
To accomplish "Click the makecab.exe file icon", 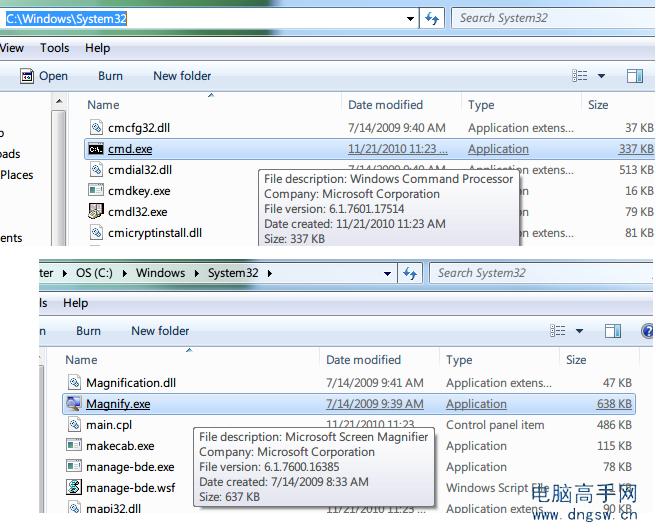I will (x=74, y=445).
